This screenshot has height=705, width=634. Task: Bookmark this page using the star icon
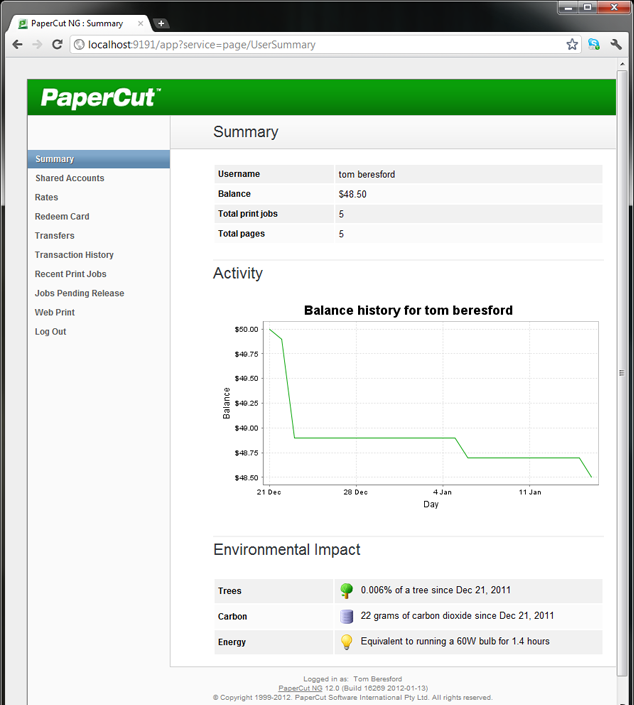click(x=572, y=45)
